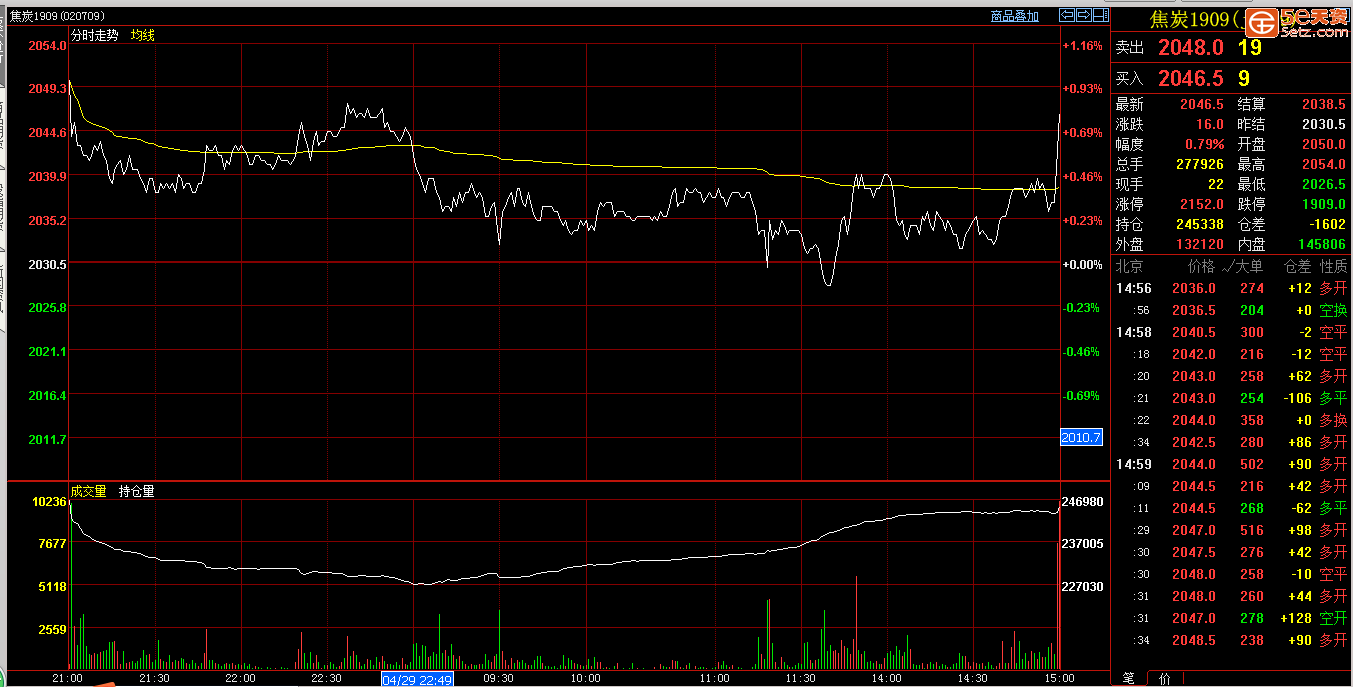The height and width of the screenshot is (687, 1353).
Task: Select the 14:59 tick row with volume 502
Action: (x=1232, y=464)
